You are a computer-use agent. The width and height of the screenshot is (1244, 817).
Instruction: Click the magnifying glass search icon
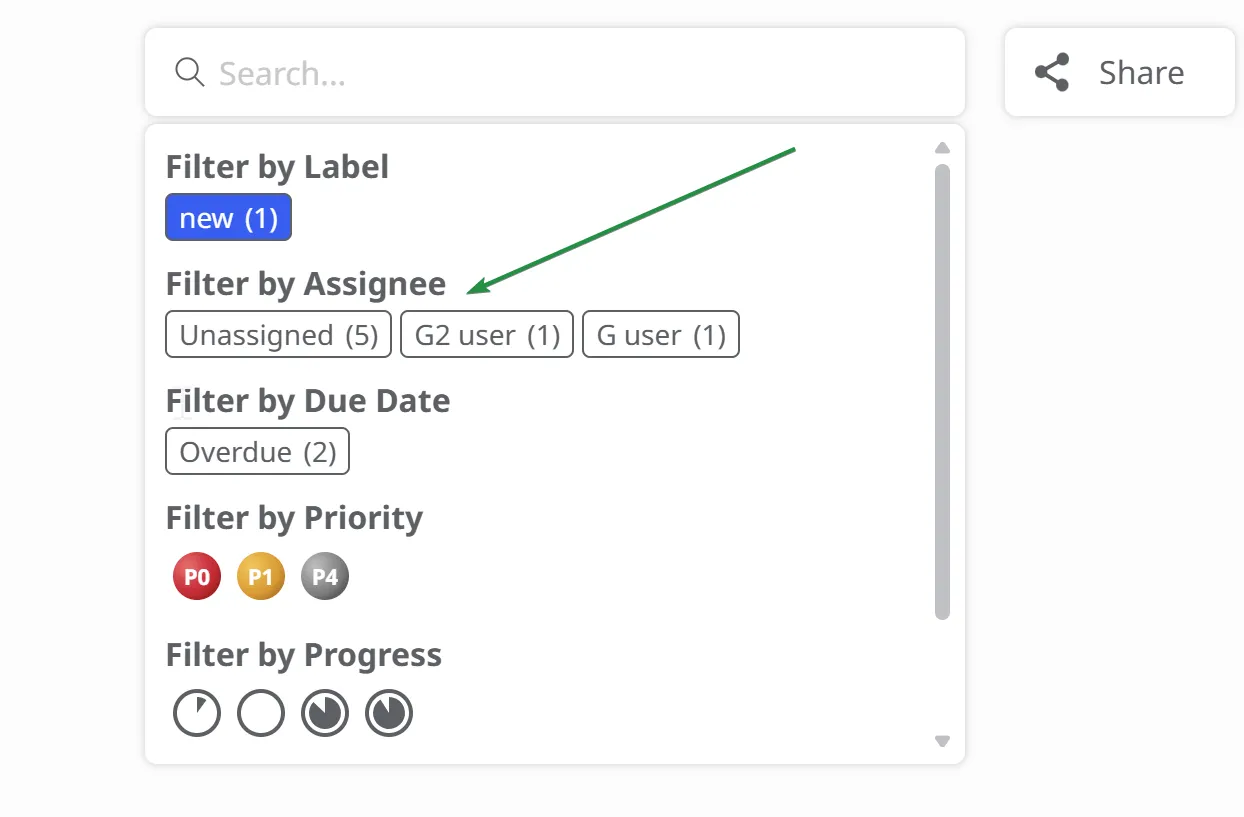[189, 72]
